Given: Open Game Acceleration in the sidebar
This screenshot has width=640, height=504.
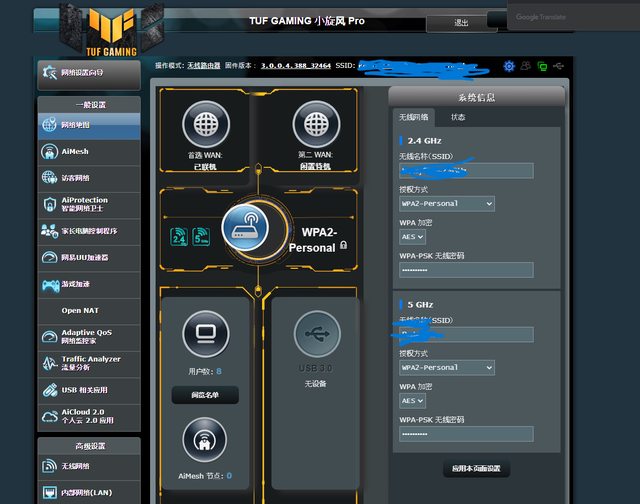Looking at the screenshot, I should pos(90,284).
